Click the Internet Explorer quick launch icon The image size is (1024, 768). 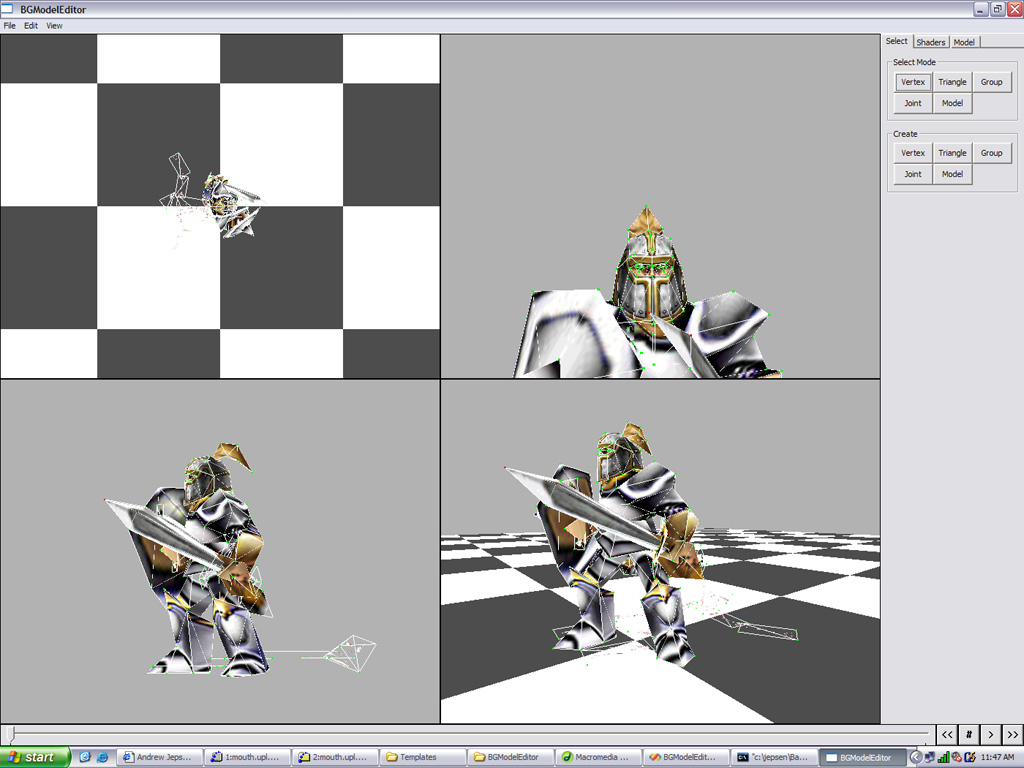point(102,757)
